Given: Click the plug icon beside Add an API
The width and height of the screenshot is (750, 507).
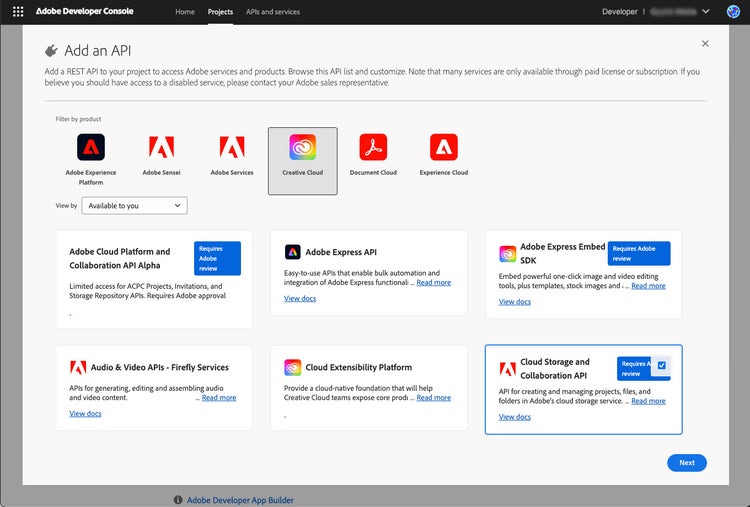Looking at the screenshot, I should point(51,50).
